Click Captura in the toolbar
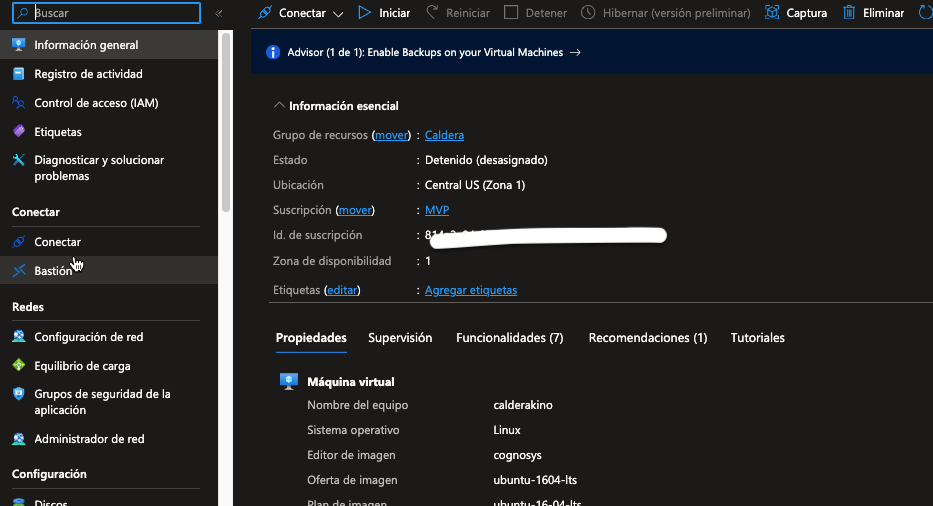 (796, 13)
